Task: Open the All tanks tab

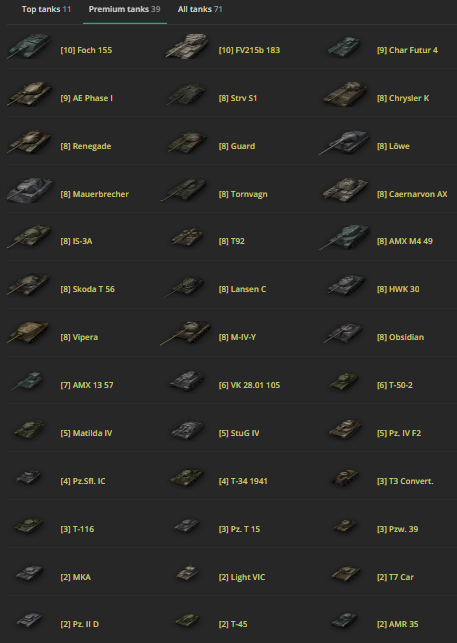Action: pos(200,9)
